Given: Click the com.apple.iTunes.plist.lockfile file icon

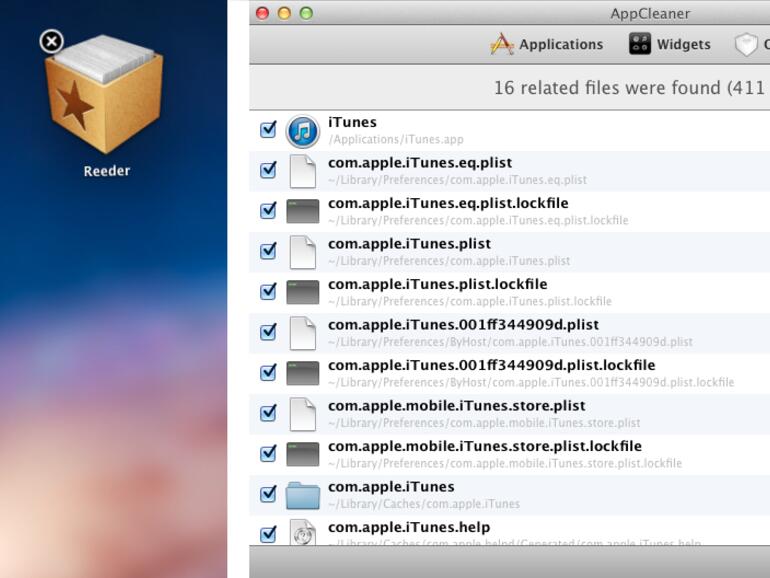Looking at the screenshot, I should pos(302,292).
